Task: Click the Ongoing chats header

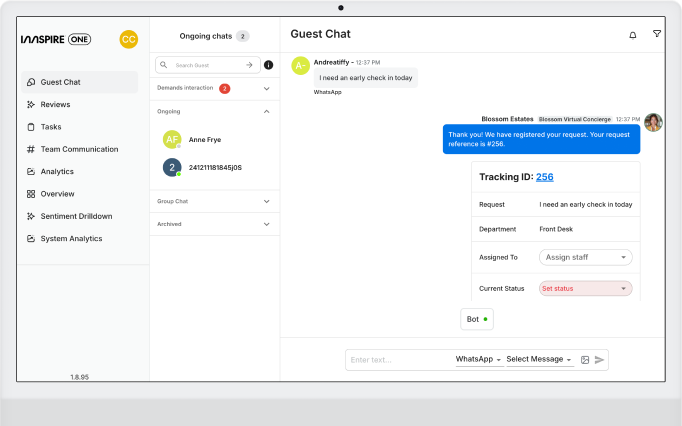Action: (x=206, y=36)
